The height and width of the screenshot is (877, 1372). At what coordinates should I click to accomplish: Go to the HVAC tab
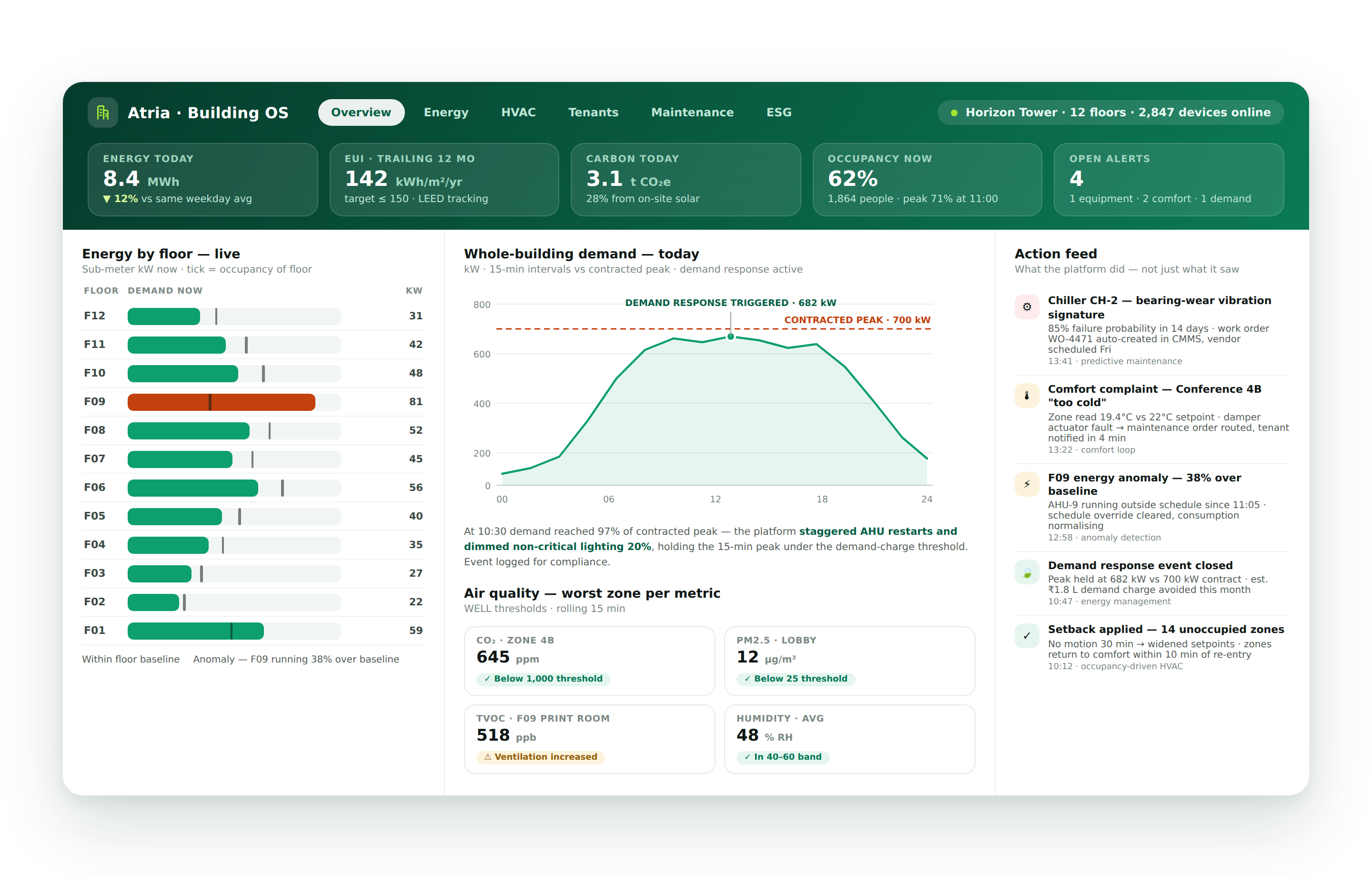click(x=518, y=112)
